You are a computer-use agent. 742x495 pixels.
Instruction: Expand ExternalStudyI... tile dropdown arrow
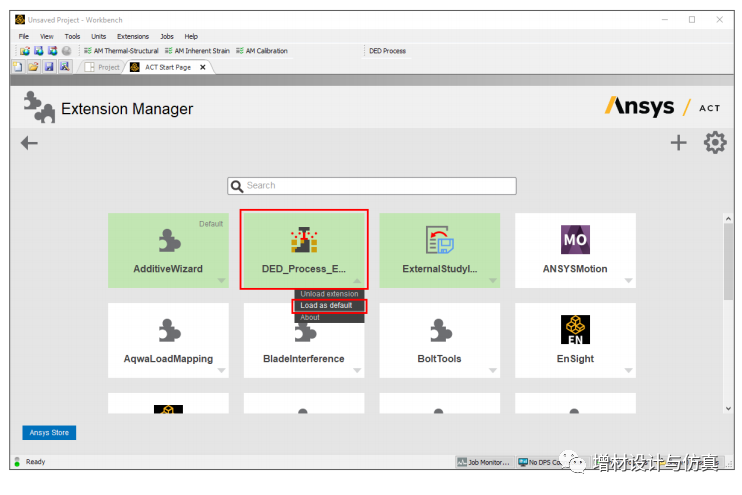(x=493, y=281)
